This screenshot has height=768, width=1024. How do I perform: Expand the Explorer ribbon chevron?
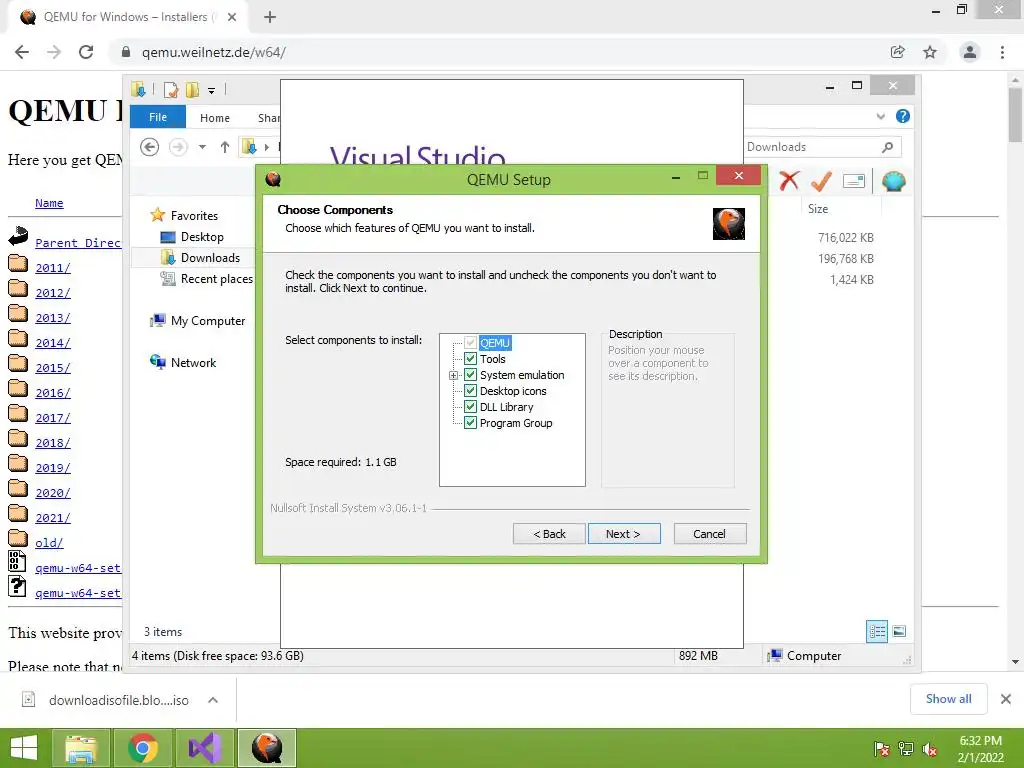881,116
